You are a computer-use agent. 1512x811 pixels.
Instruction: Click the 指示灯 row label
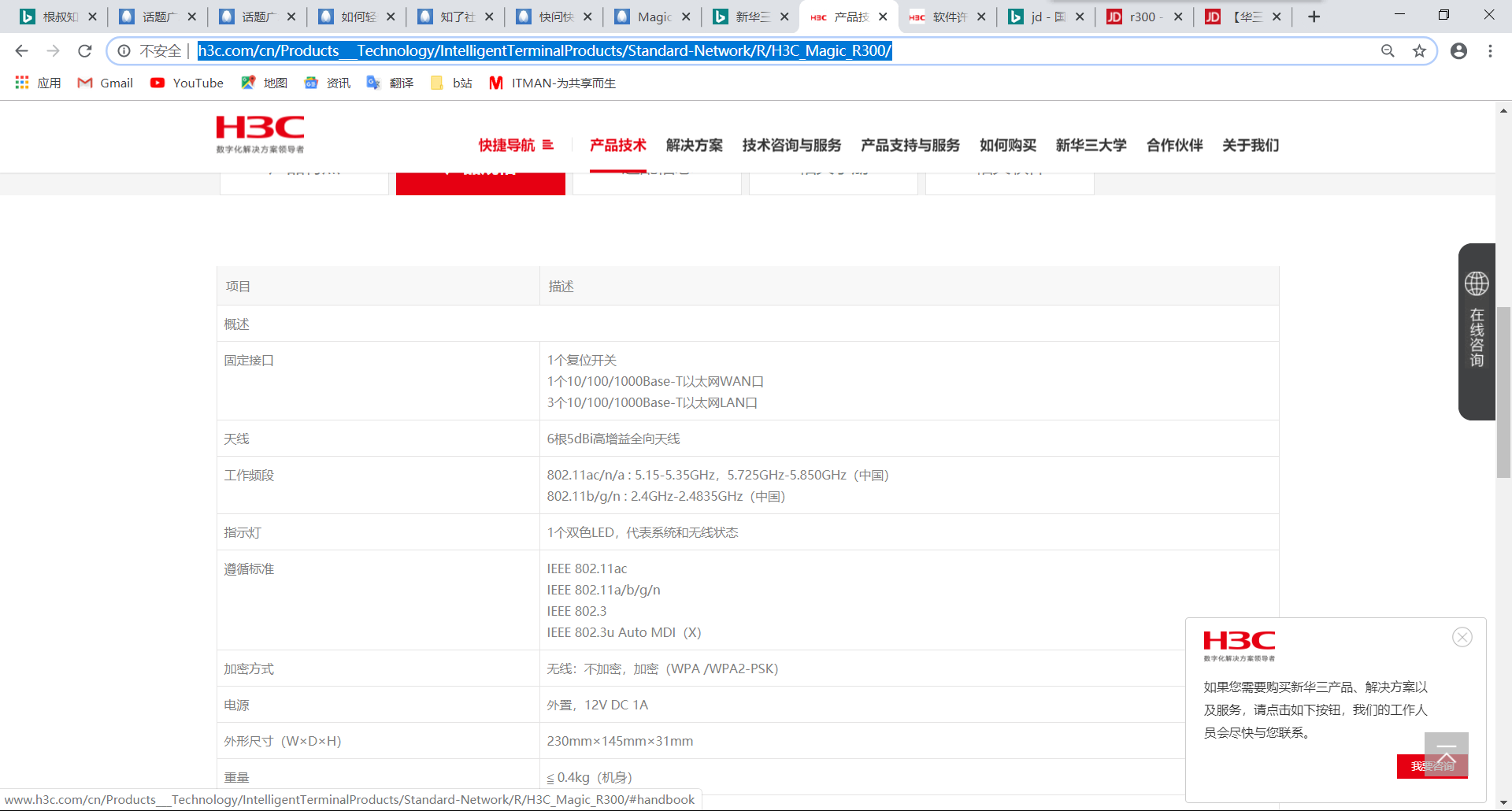(243, 533)
